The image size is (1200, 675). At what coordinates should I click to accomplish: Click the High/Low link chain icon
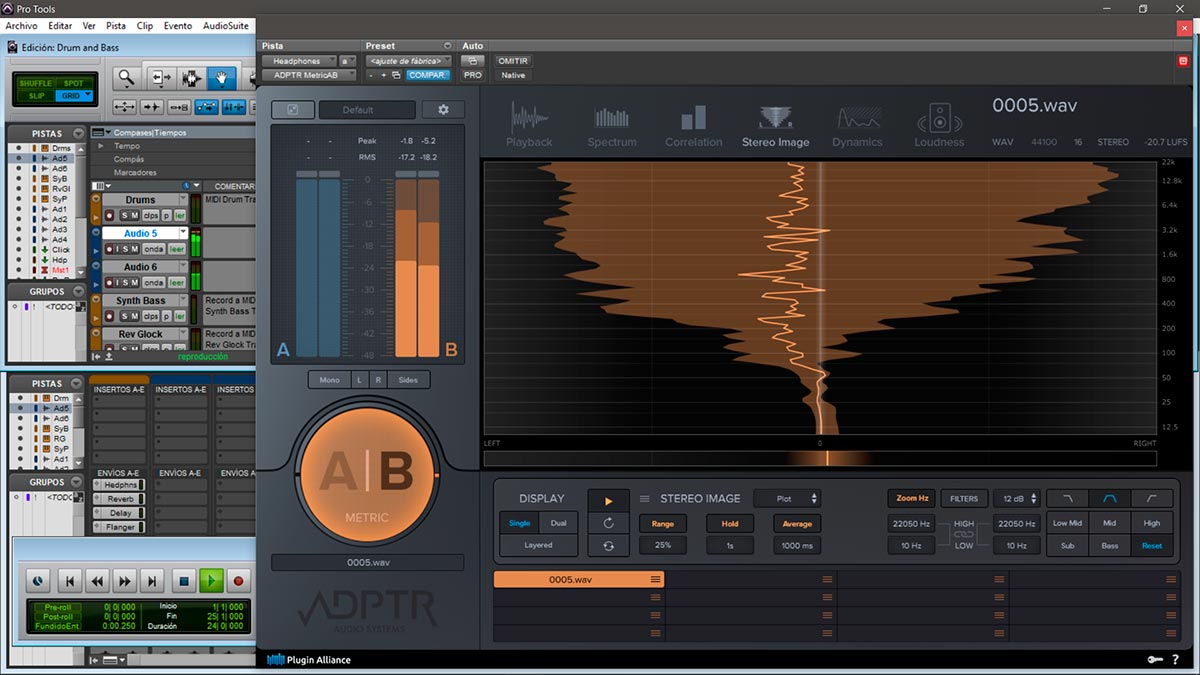[x=964, y=535]
